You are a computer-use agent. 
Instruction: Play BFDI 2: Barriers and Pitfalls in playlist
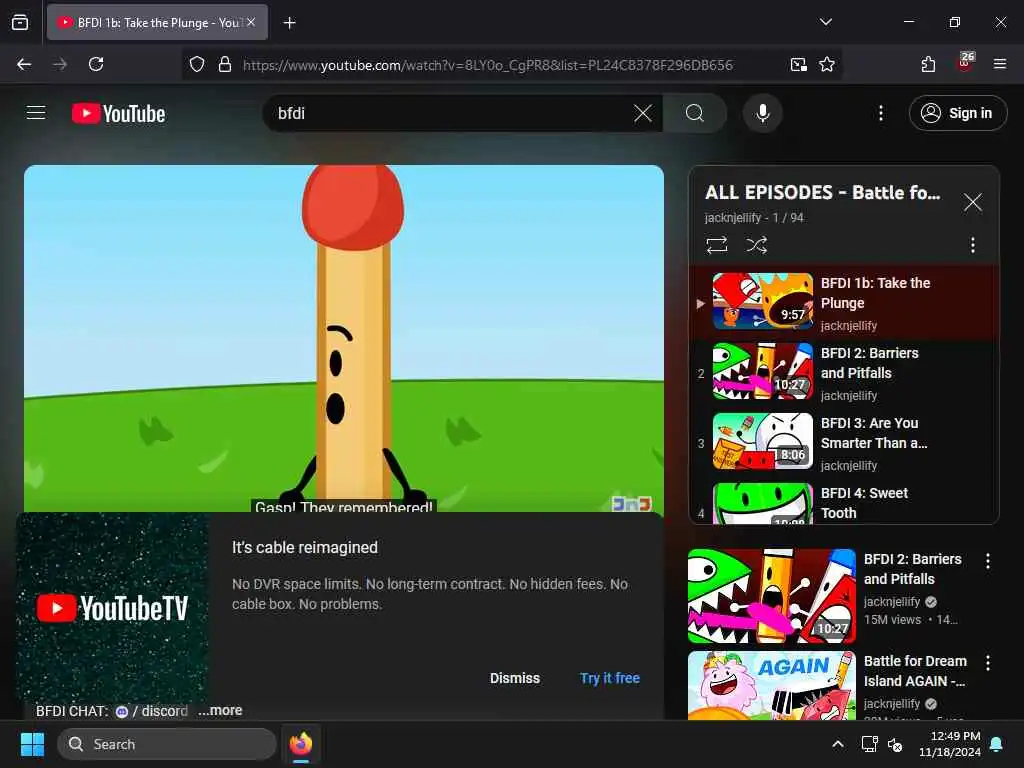pyautogui.click(x=844, y=373)
